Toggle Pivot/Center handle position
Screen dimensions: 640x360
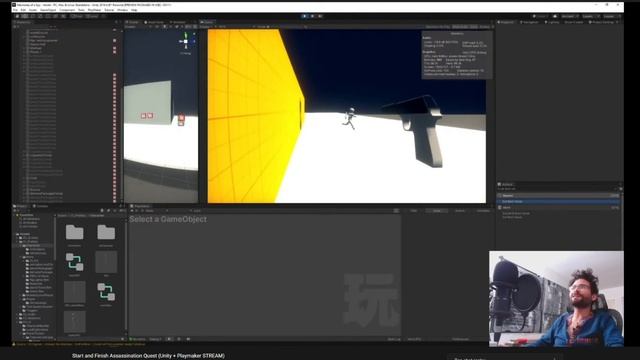[x=76, y=16]
